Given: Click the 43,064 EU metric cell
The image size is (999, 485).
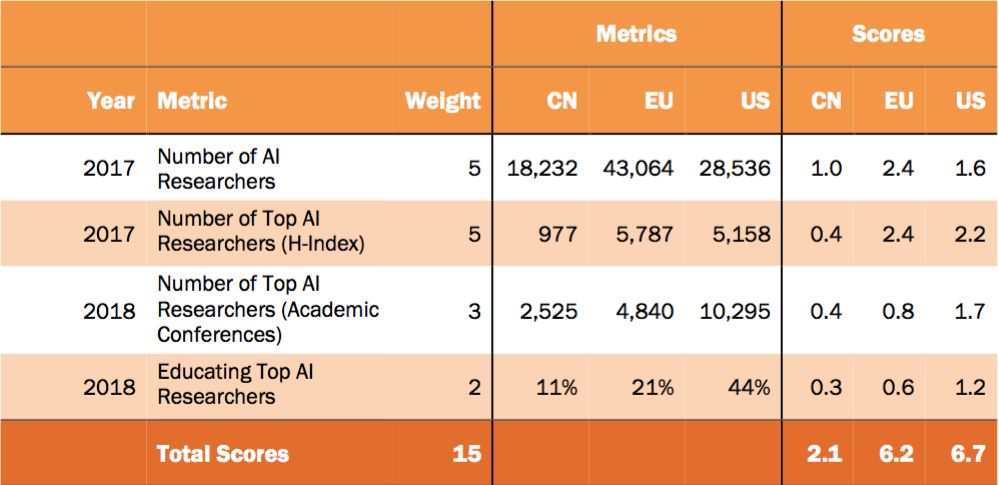Looking at the screenshot, I should 638,168.
